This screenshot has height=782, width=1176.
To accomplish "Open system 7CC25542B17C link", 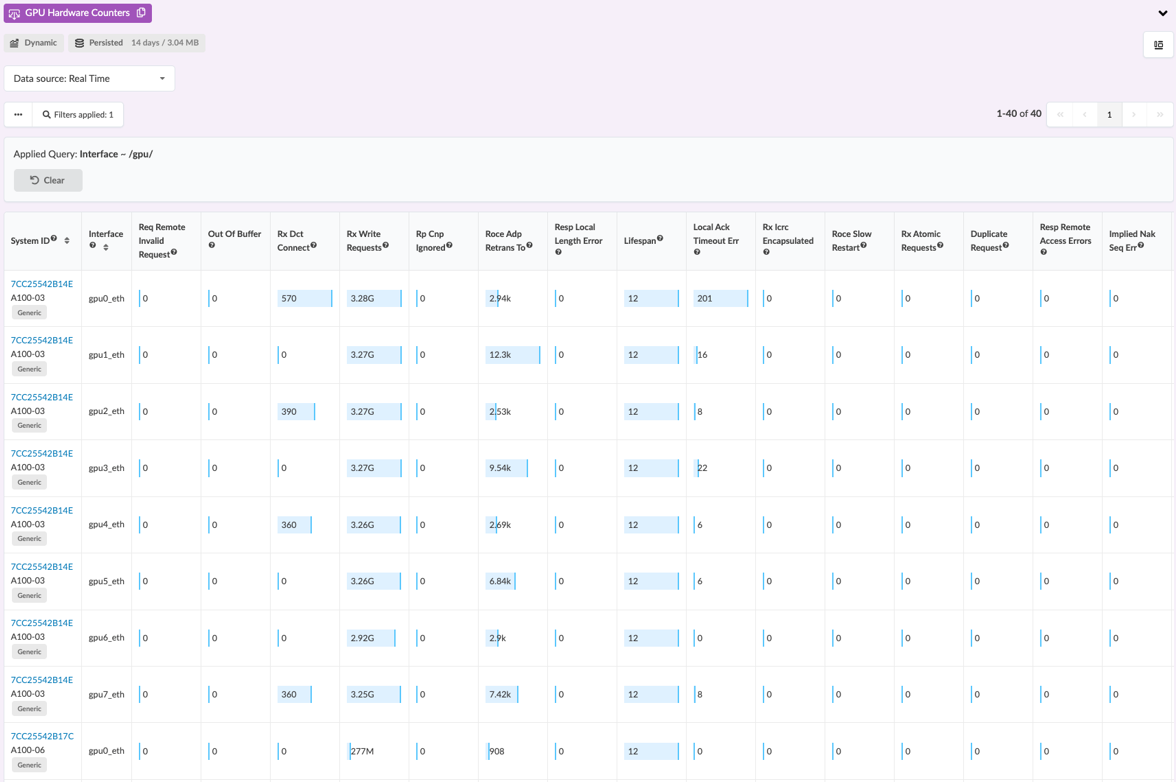I will tap(42, 736).
